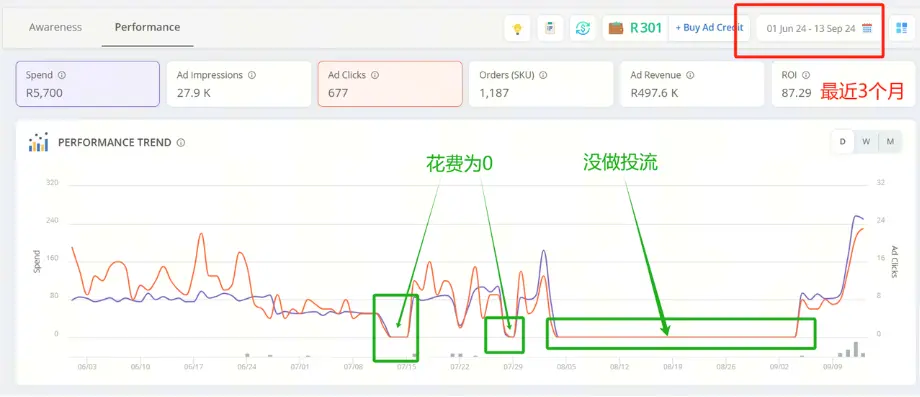Click the Ad Clicks y-axis title
Screen dimensions: 920x397
894,262
